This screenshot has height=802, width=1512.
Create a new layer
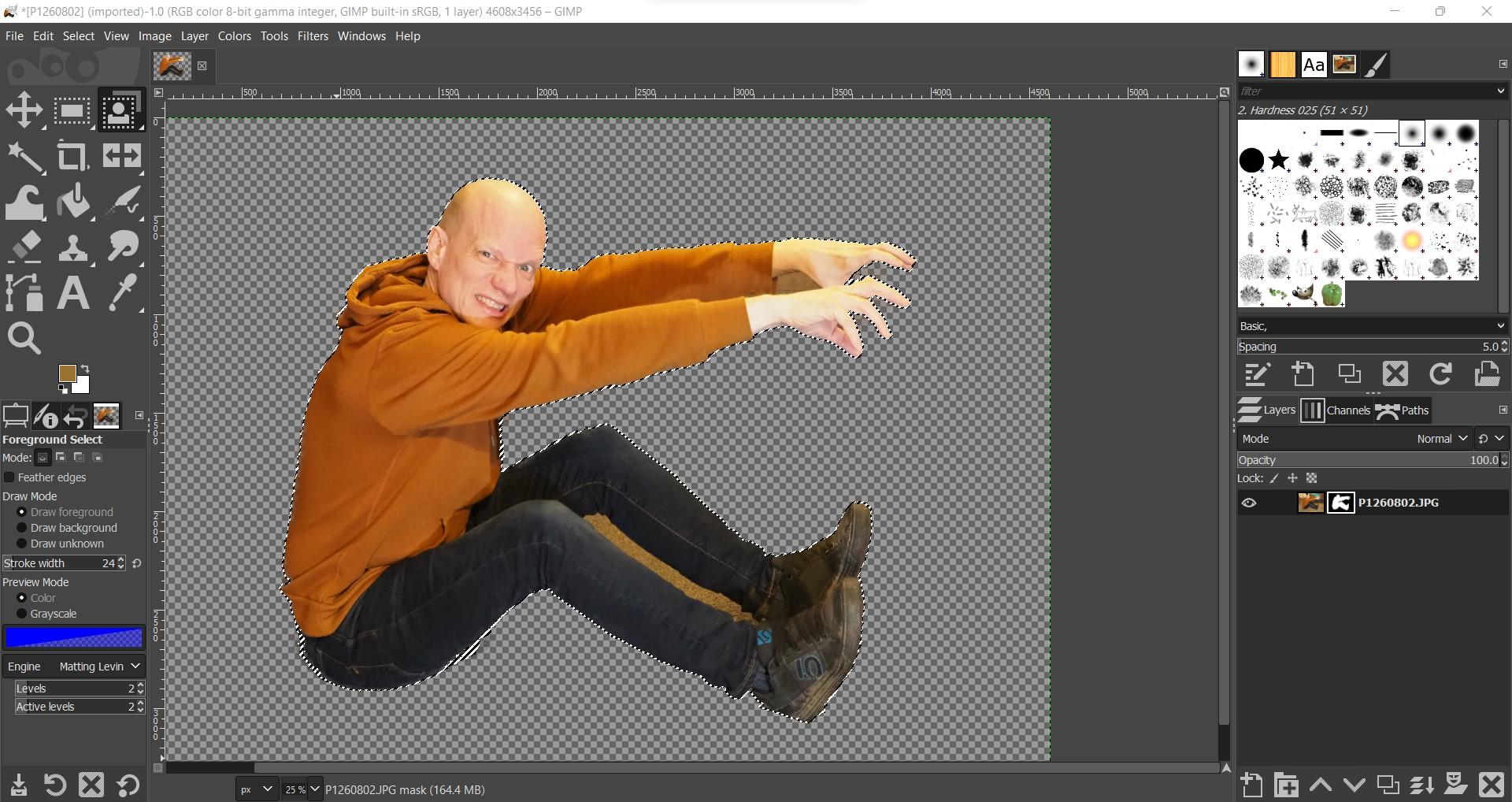coord(1252,785)
